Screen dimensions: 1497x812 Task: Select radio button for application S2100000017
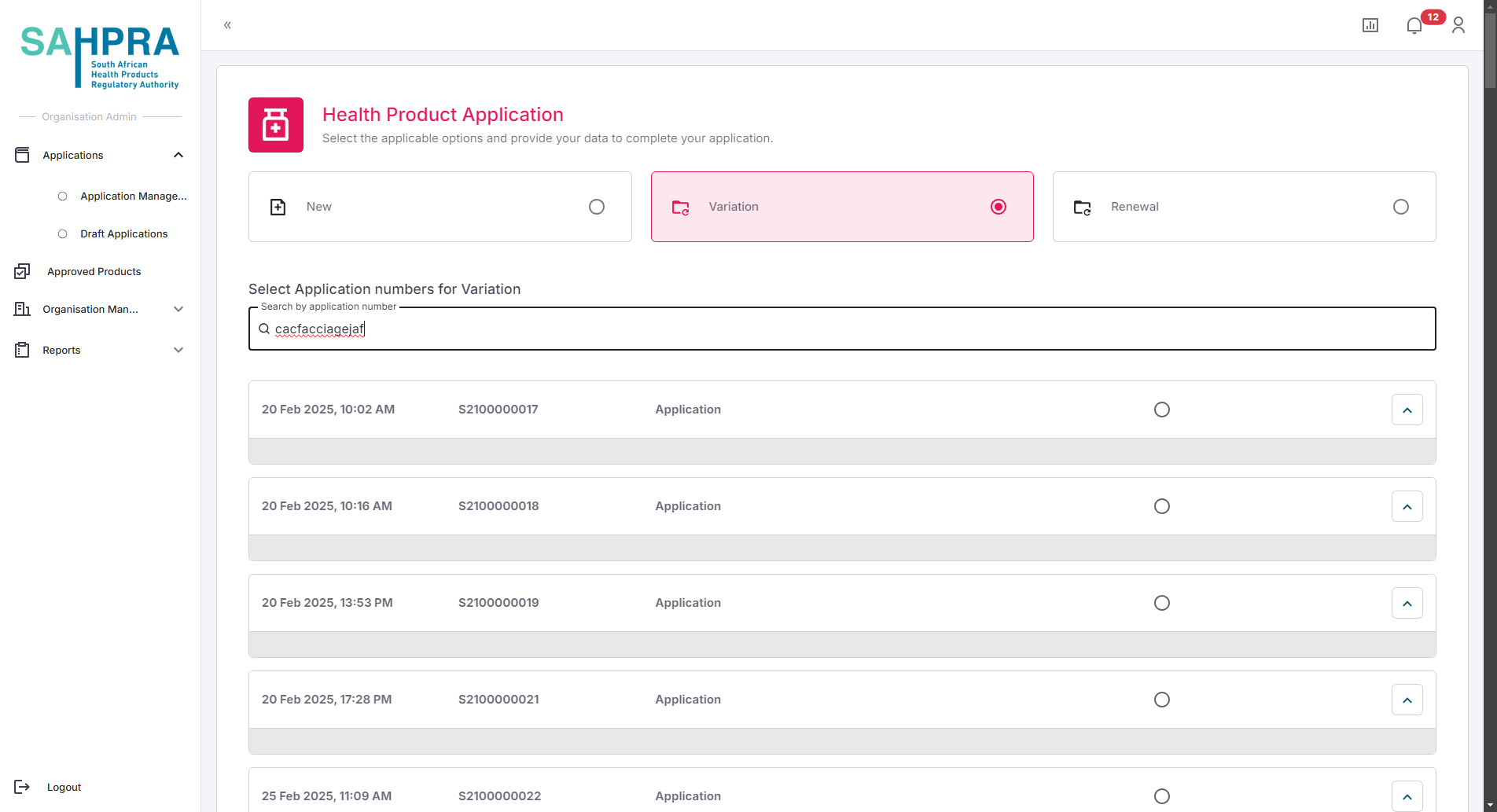1161,410
